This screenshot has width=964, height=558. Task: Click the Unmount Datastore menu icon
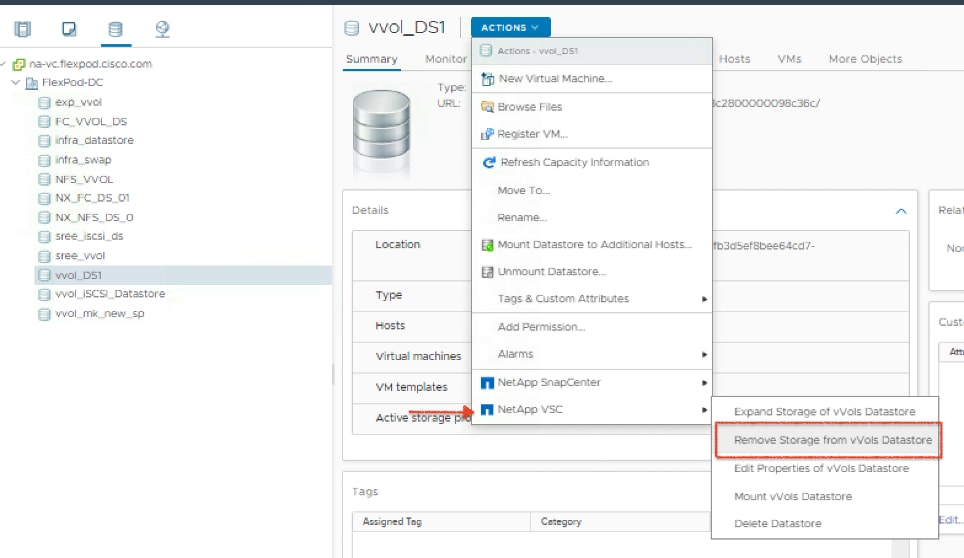[488, 272]
